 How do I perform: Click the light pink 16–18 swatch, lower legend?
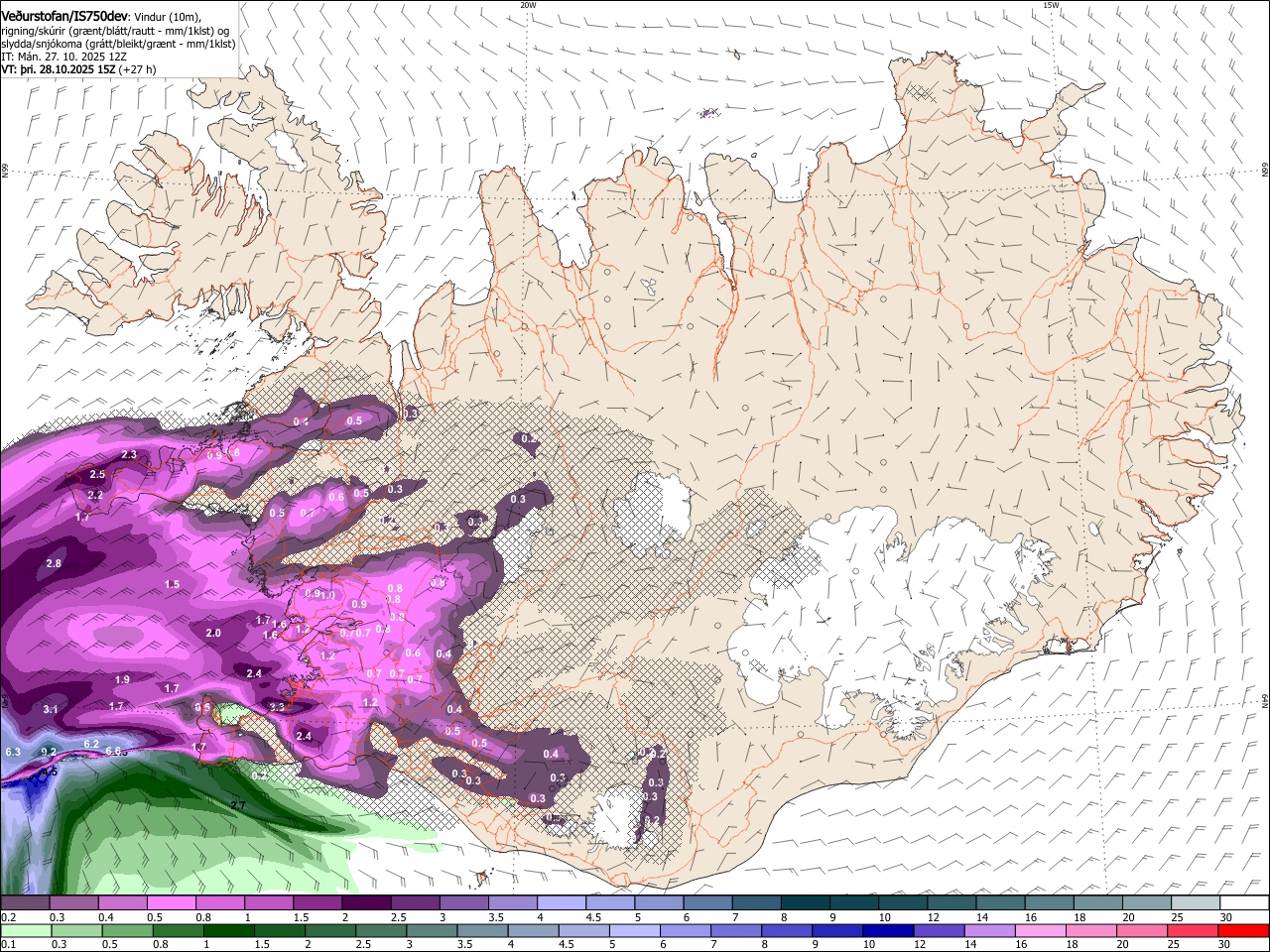tap(1041, 930)
